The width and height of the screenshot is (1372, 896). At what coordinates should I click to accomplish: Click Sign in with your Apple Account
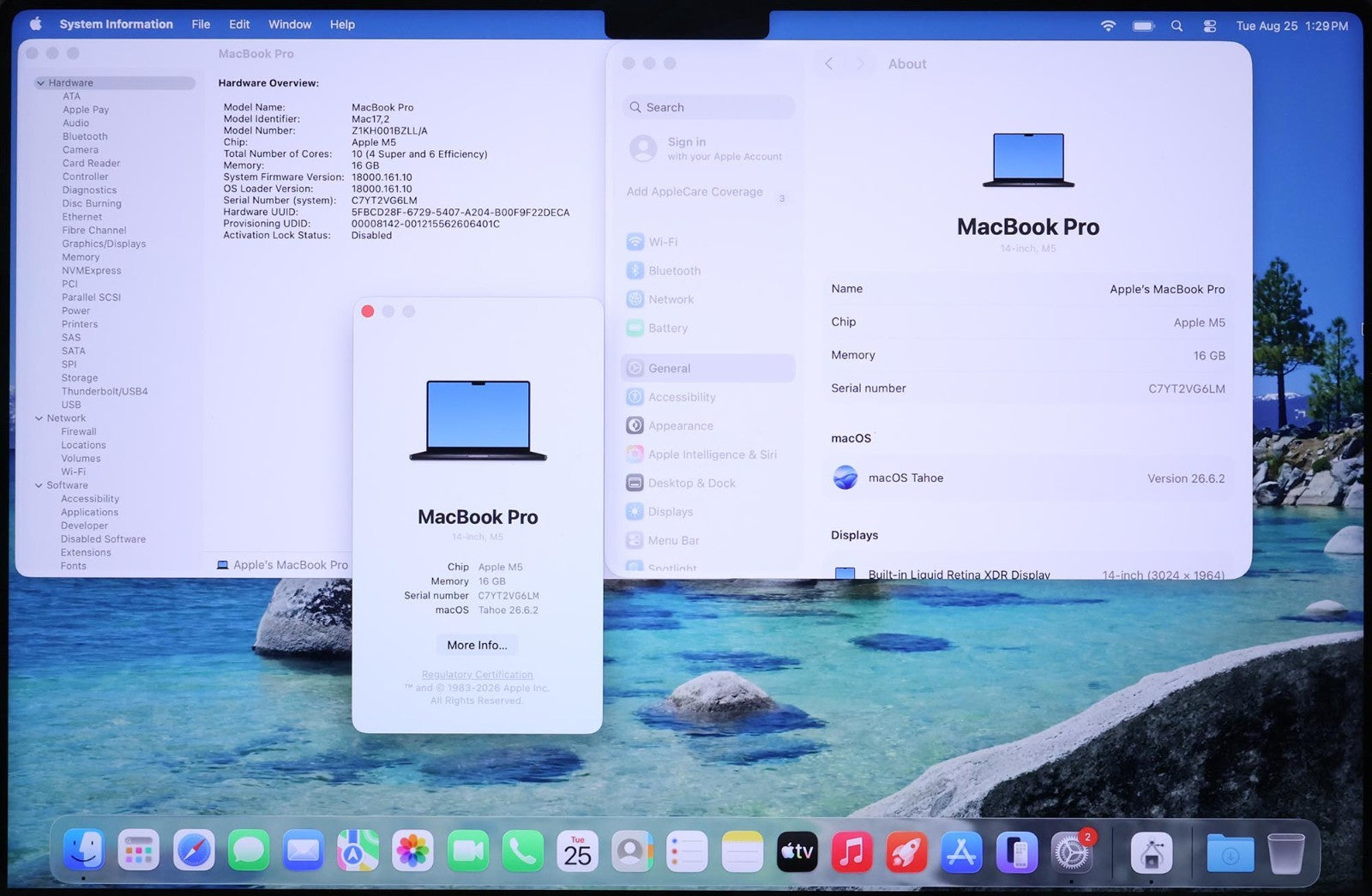point(708,148)
